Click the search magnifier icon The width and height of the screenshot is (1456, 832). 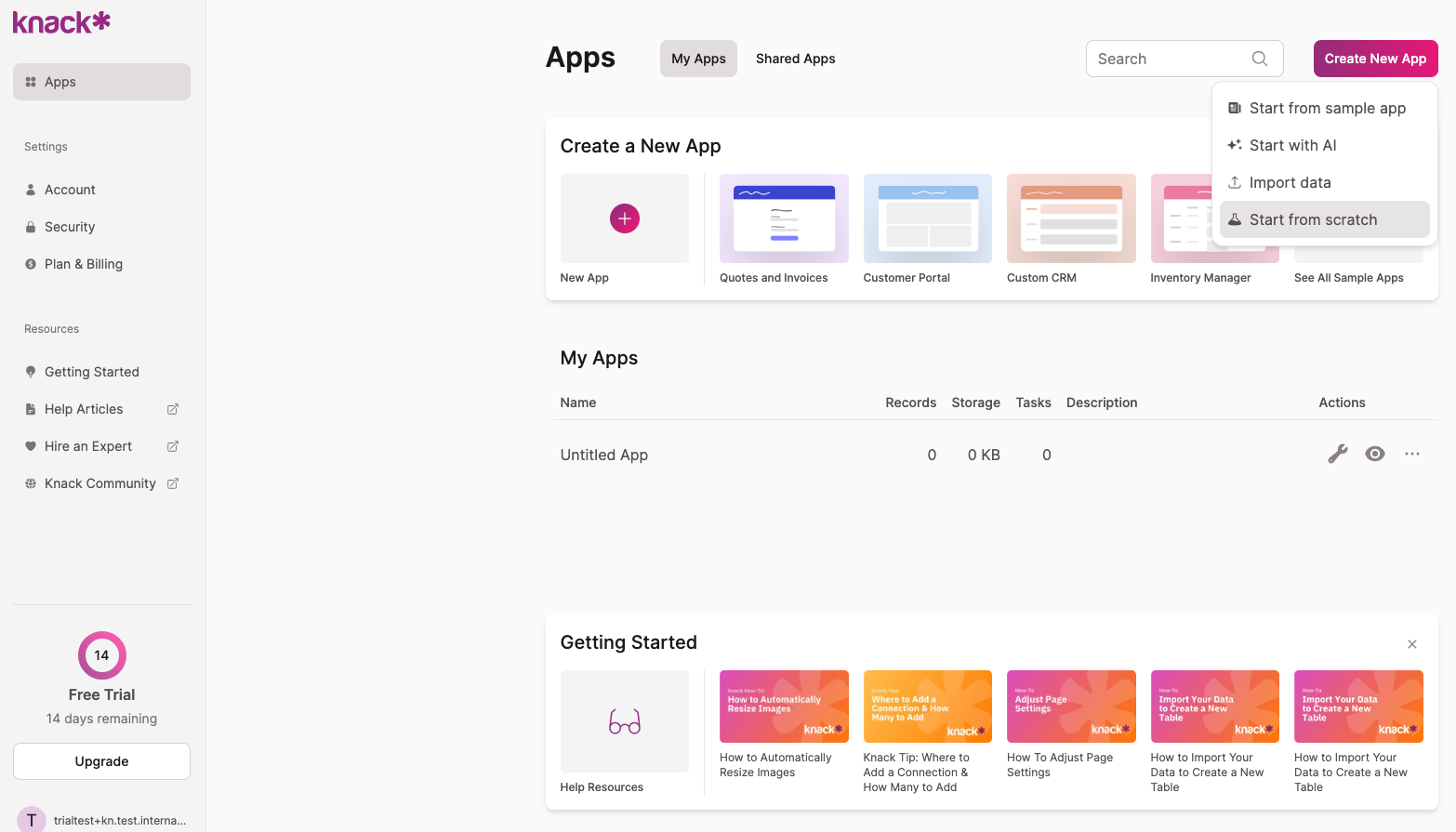1259,59
